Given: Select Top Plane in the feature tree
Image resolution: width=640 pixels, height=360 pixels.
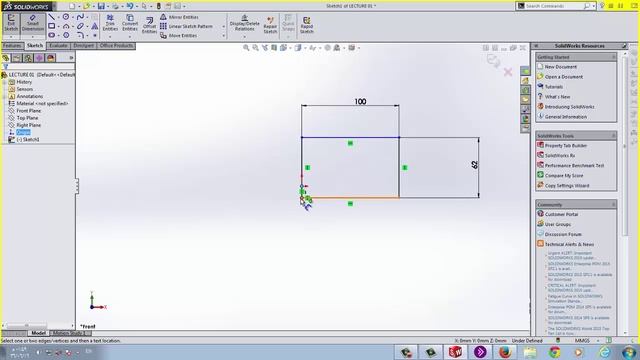Looking at the screenshot, I should click(27, 118).
